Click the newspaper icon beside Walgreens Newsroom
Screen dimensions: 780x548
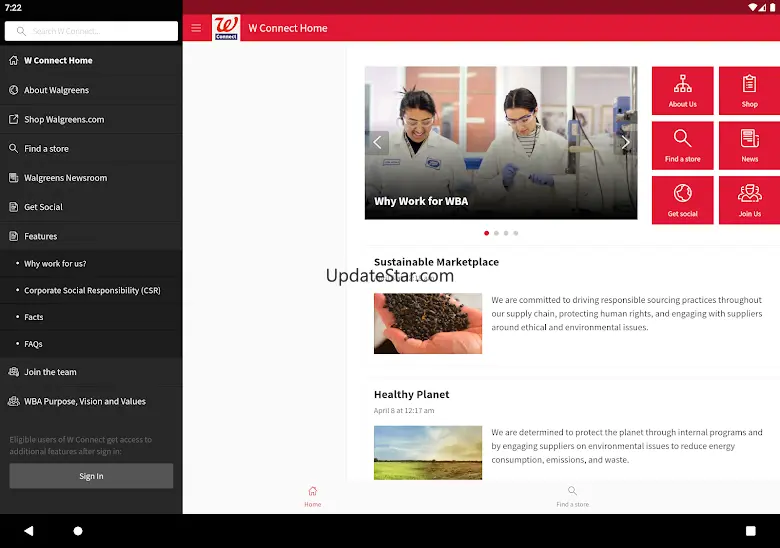pos(13,178)
